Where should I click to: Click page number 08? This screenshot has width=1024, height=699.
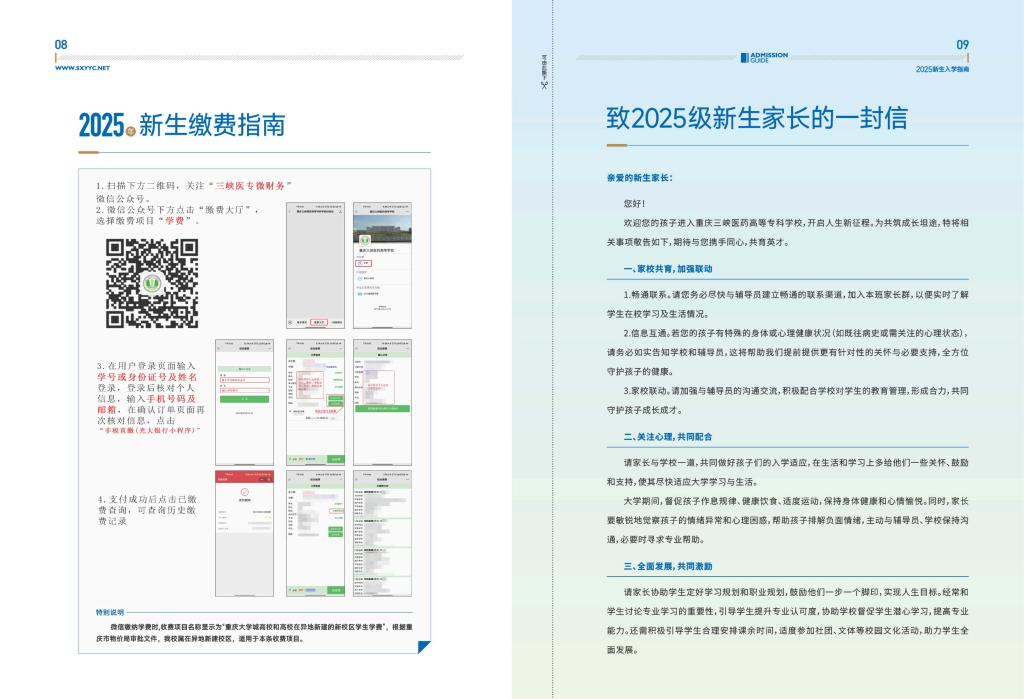61,44
